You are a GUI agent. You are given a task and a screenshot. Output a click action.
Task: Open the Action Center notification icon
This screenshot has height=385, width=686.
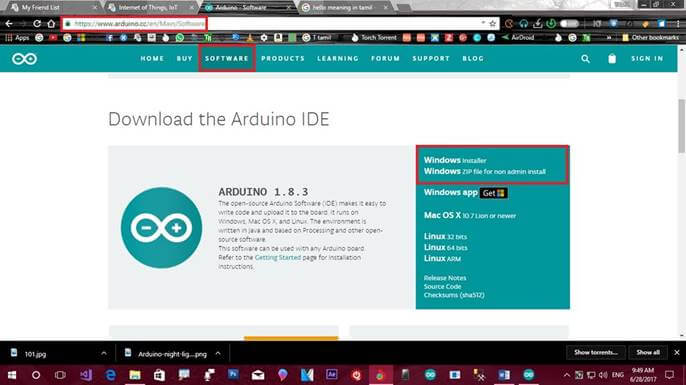(x=669, y=375)
